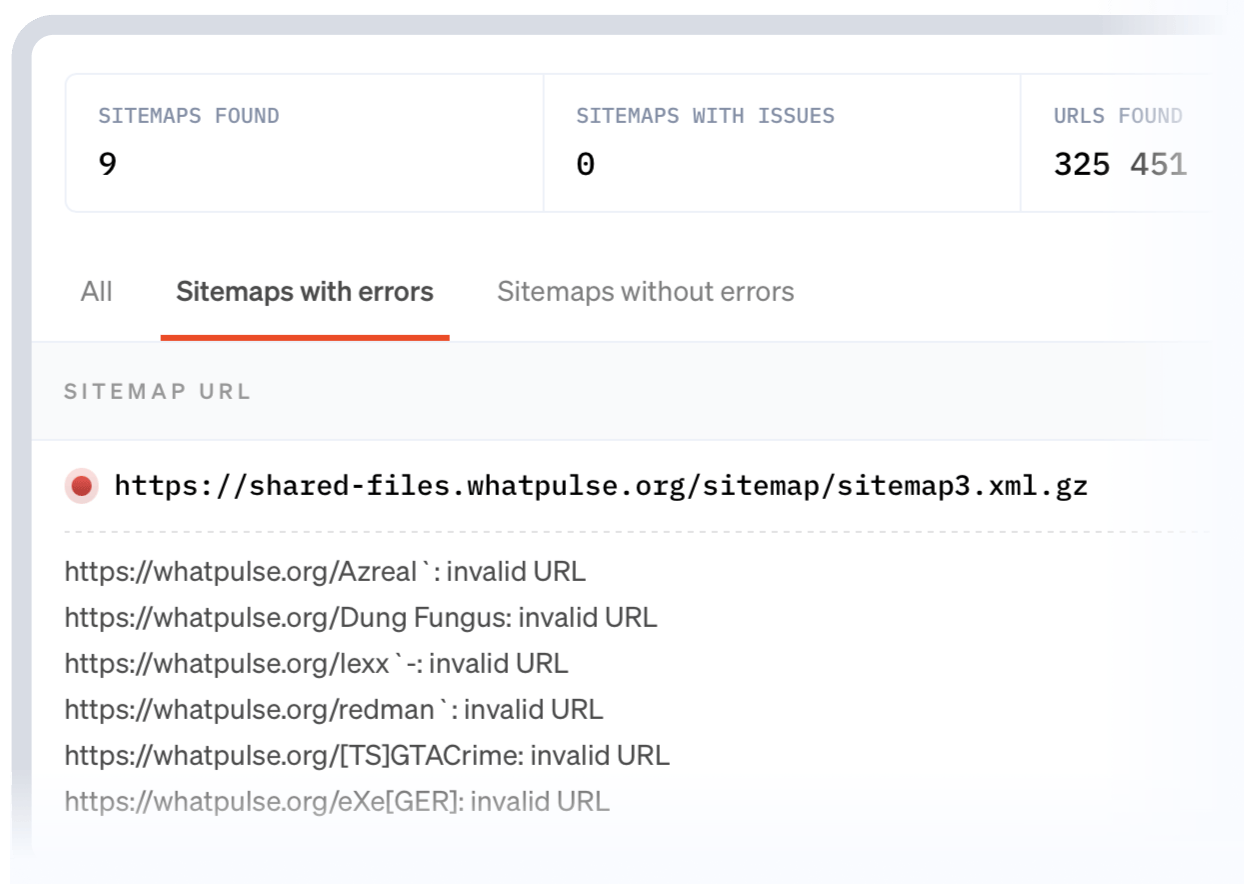Click the SITEMAPS WITH ISSUES label
Screen dimensions: 1244x884
point(705,116)
